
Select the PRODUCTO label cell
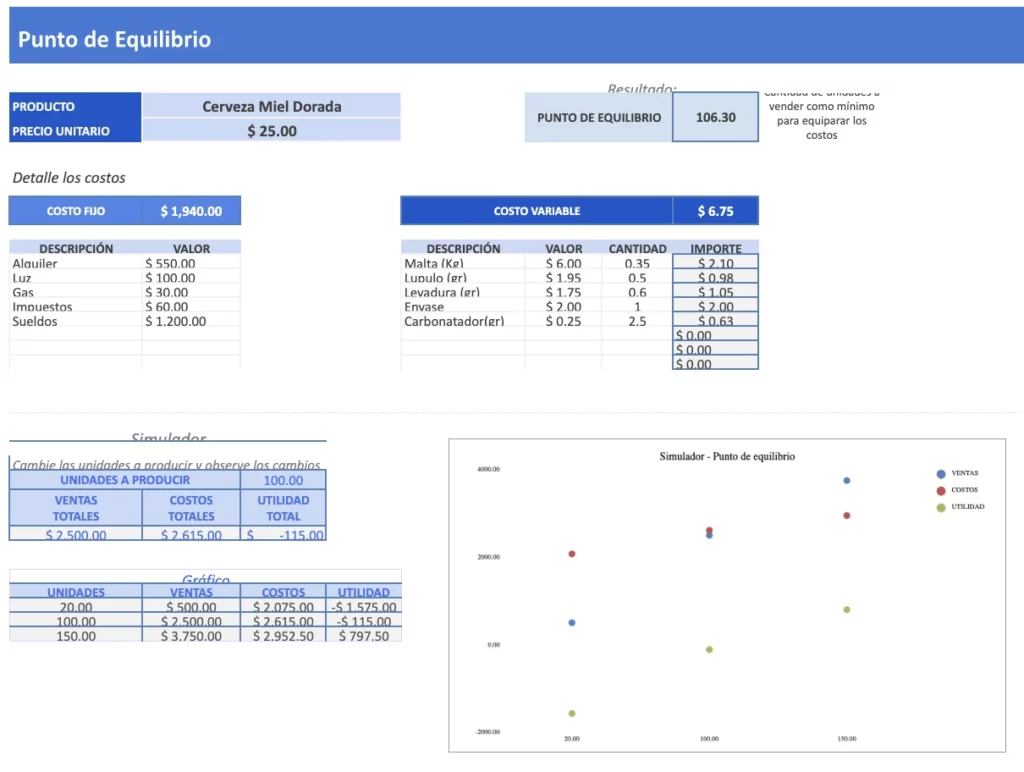click(75, 106)
